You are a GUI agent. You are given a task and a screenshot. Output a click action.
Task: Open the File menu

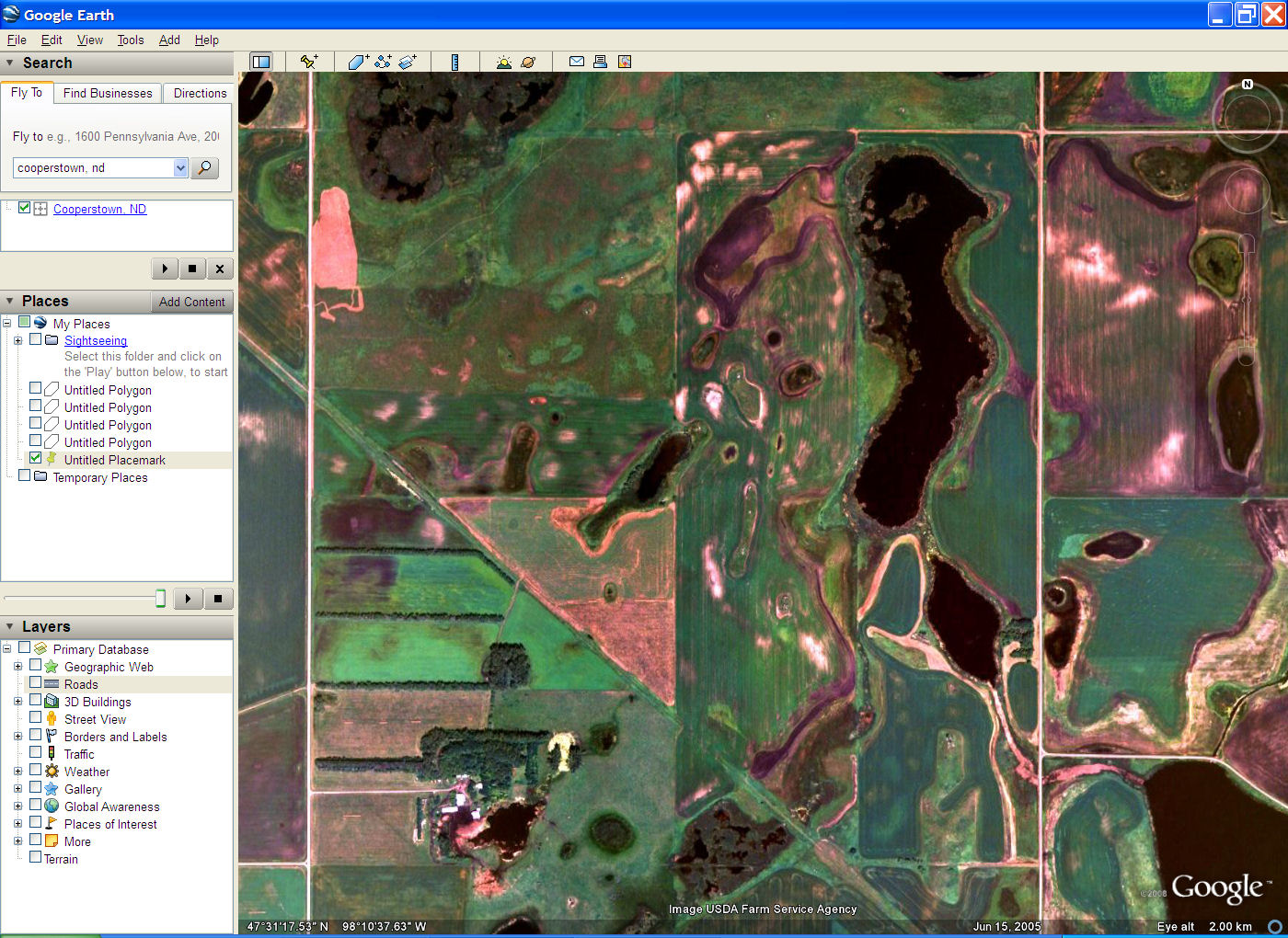click(x=17, y=40)
